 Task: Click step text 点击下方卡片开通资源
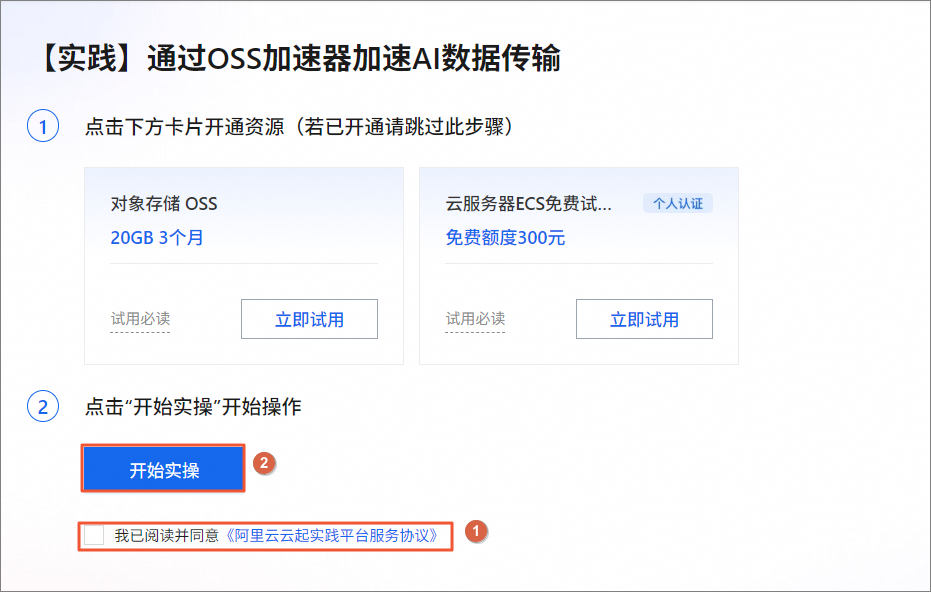click(300, 128)
